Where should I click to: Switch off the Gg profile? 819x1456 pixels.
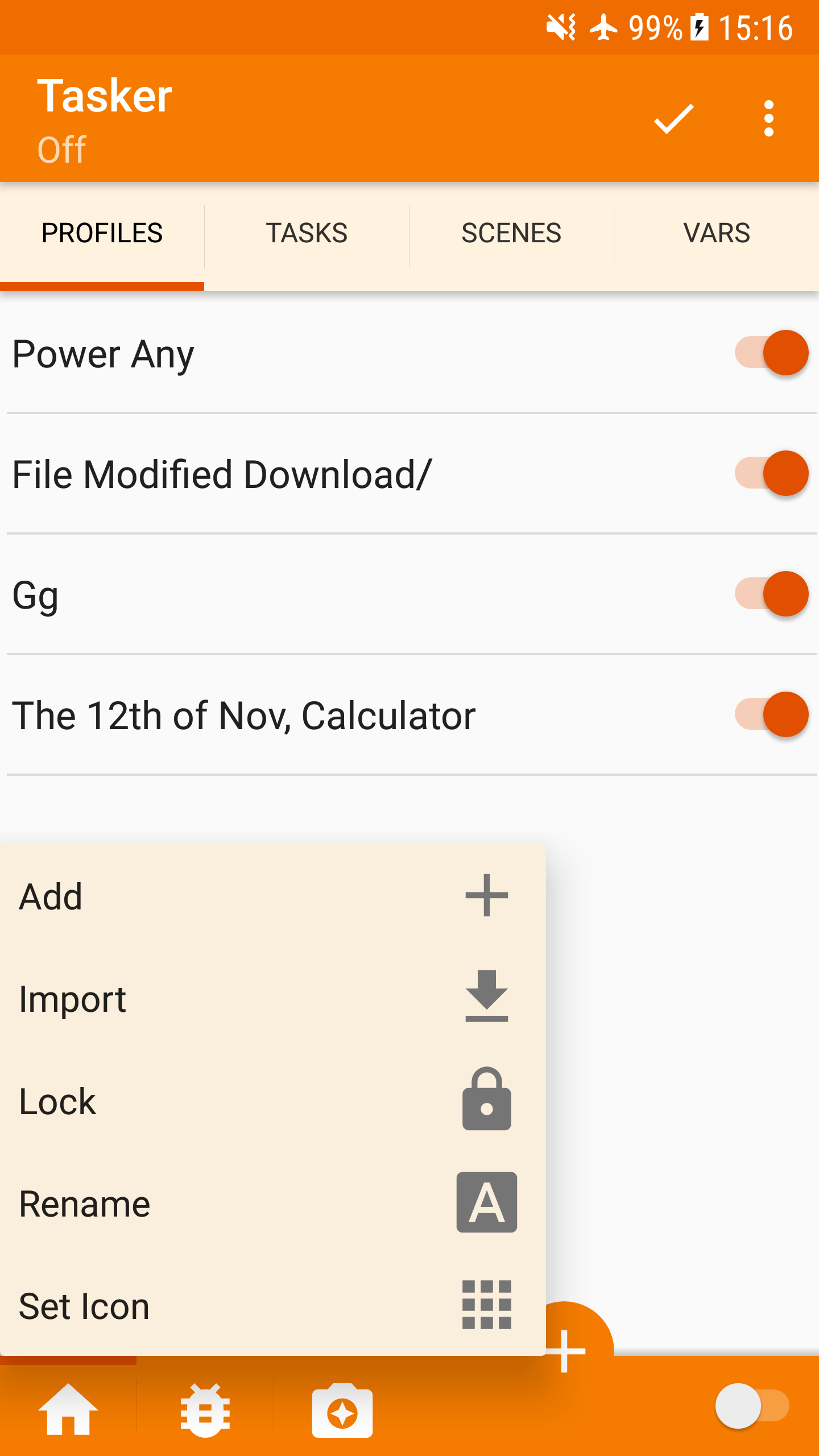(771, 594)
